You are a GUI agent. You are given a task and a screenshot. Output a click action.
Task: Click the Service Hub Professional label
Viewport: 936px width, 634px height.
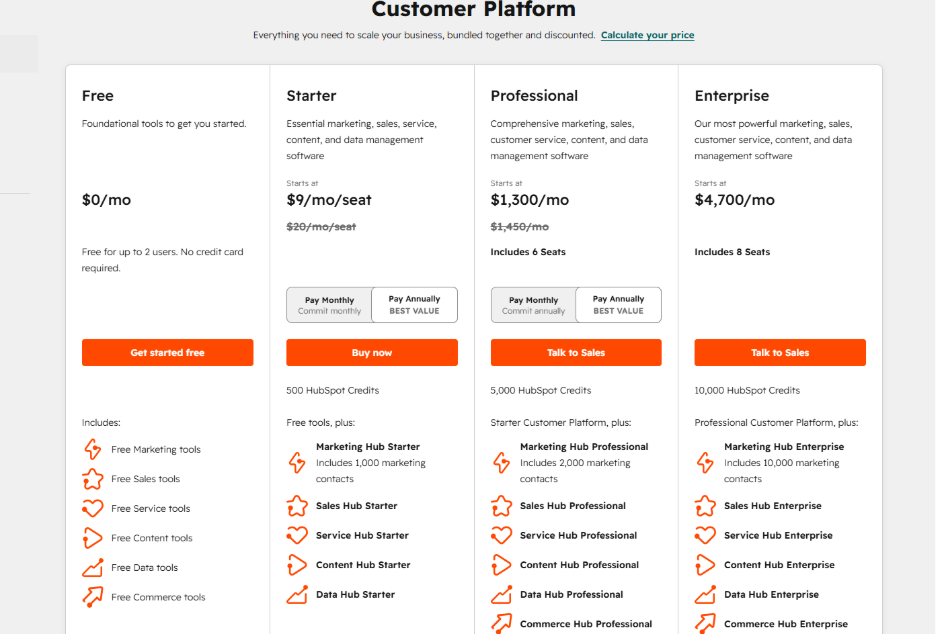tap(578, 535)
